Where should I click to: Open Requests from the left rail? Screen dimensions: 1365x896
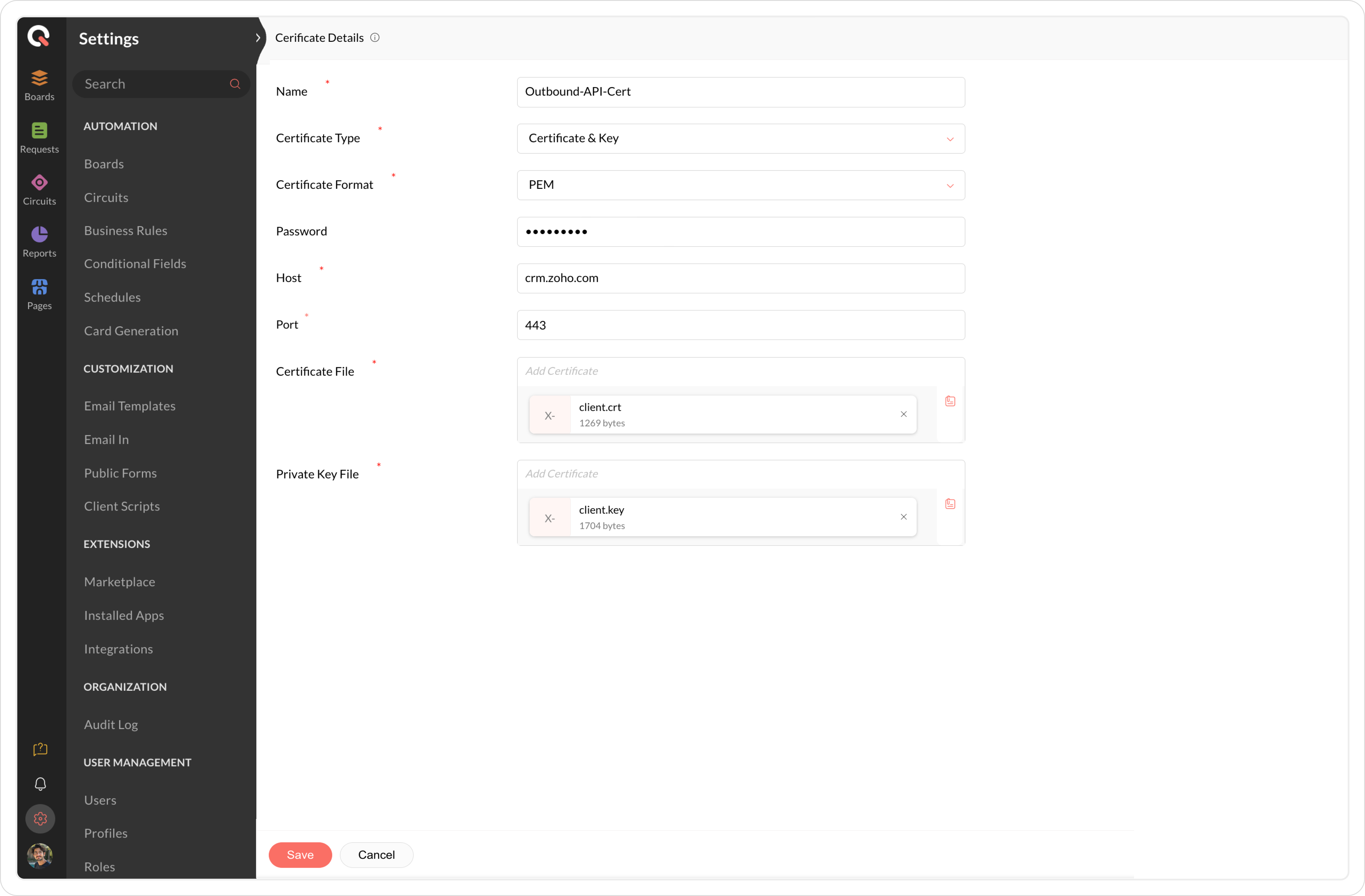click(x=39, y=138)
